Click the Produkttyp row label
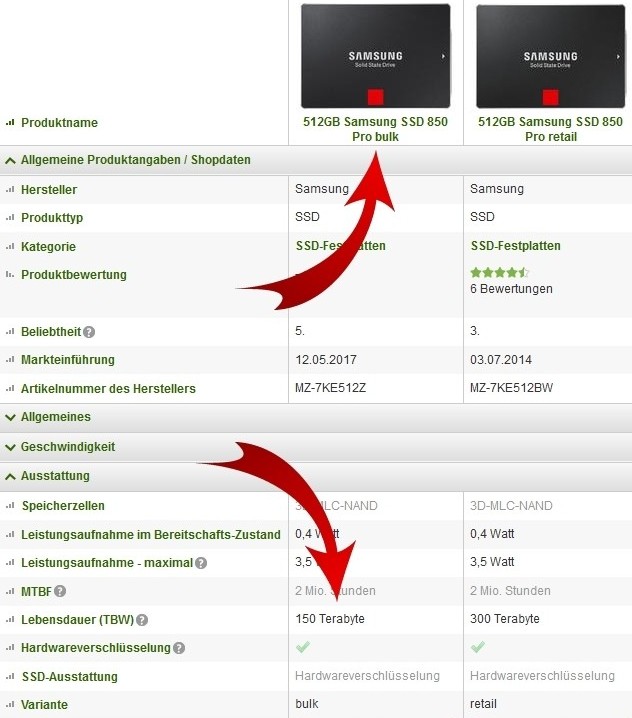This screenshot has height=718, width=632. [x=52, y=218]
